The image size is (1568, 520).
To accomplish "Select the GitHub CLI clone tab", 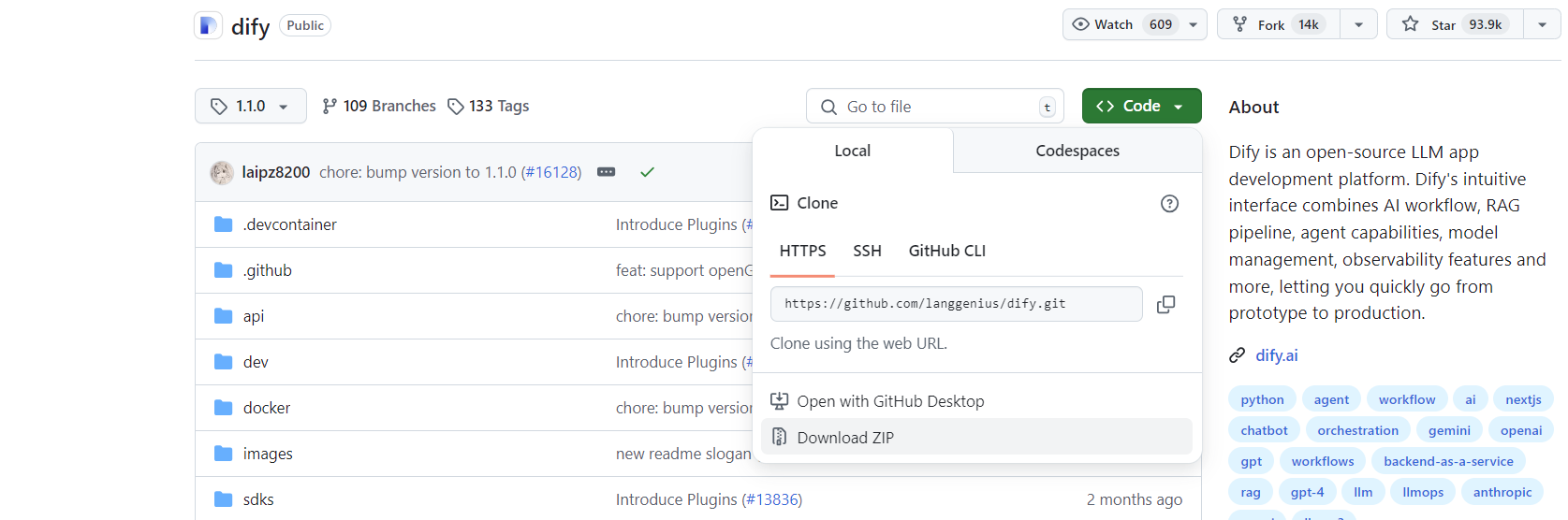I will (947, 251).
